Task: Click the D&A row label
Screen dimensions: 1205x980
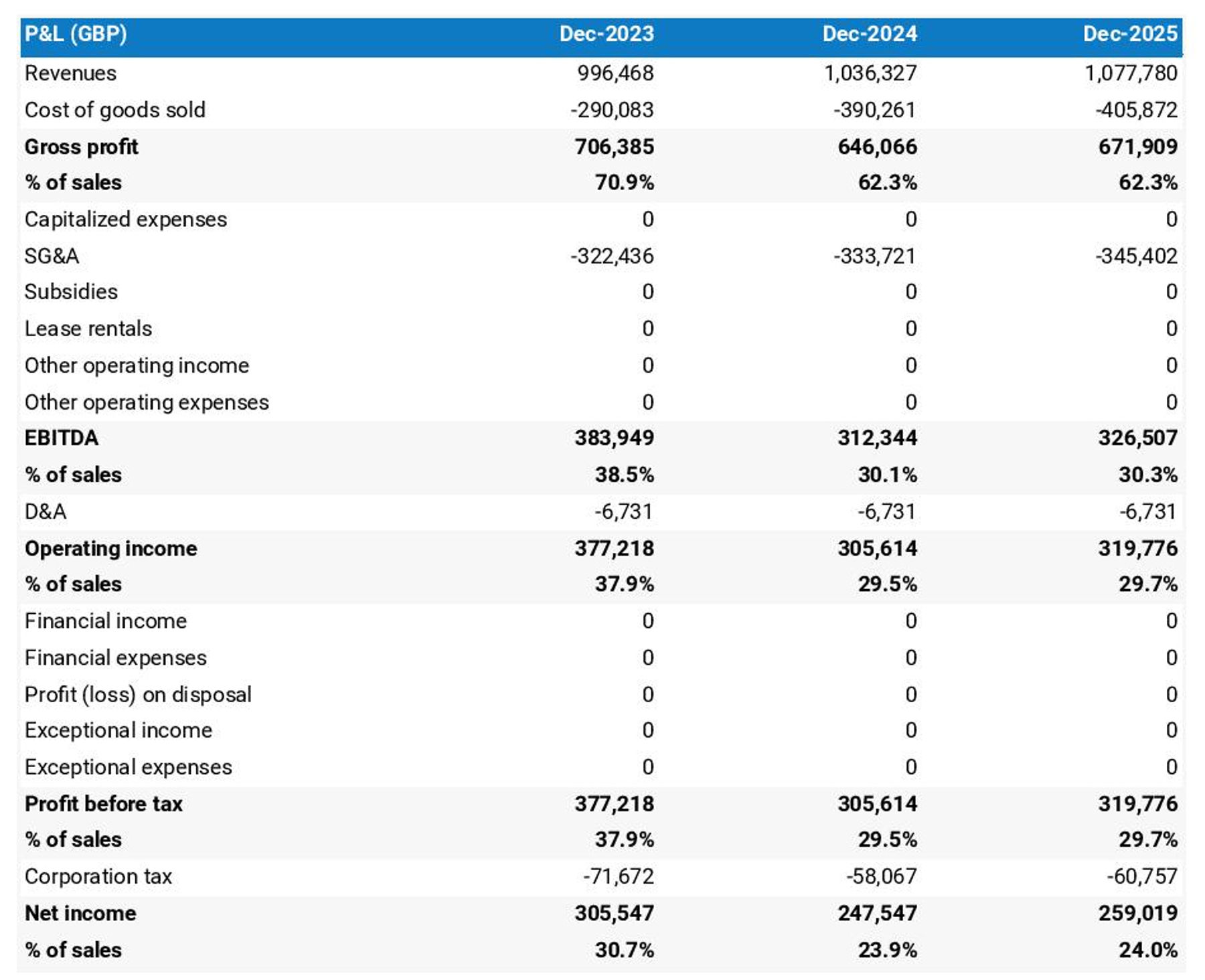Action: click(45, 511)
